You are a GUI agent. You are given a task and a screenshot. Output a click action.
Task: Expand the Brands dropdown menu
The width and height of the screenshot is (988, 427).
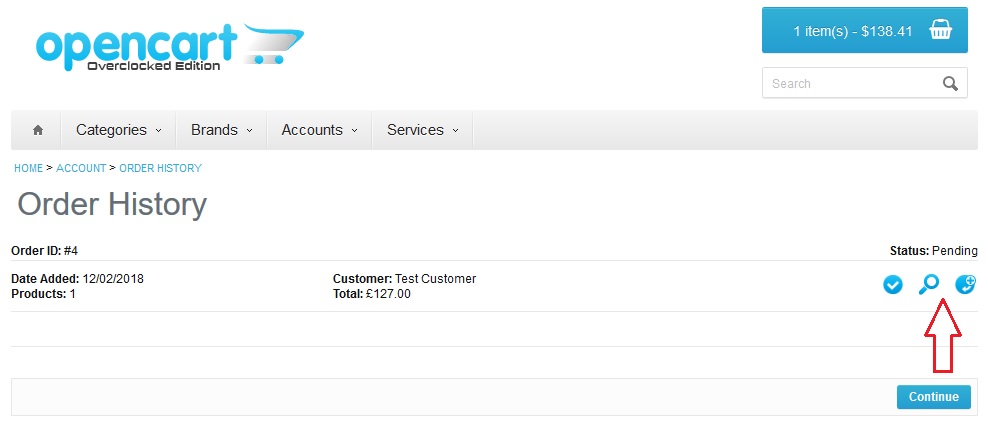[221, 130]
